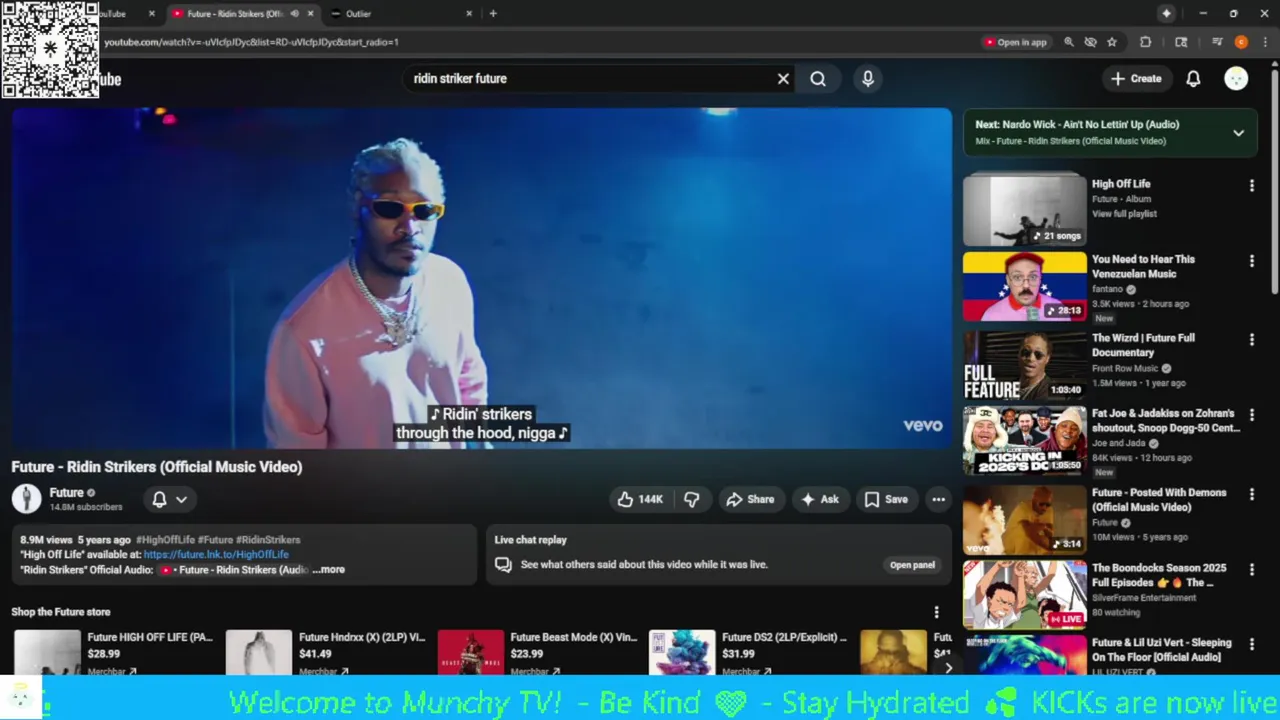Image resolution: width=1280 pixels, height=720 pixels.
Task: Open options for The Wizrd documentary
Action: tap(1251, 340)
